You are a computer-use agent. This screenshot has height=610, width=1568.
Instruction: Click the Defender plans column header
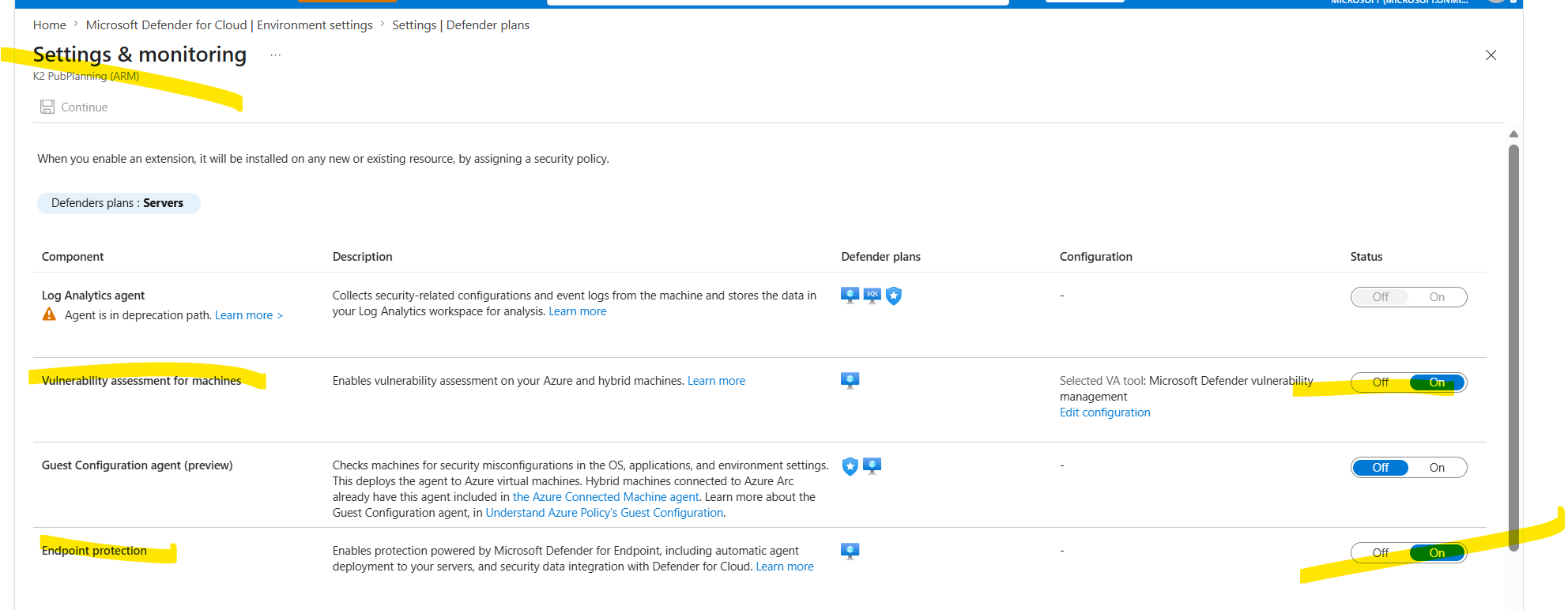(881, 257)
